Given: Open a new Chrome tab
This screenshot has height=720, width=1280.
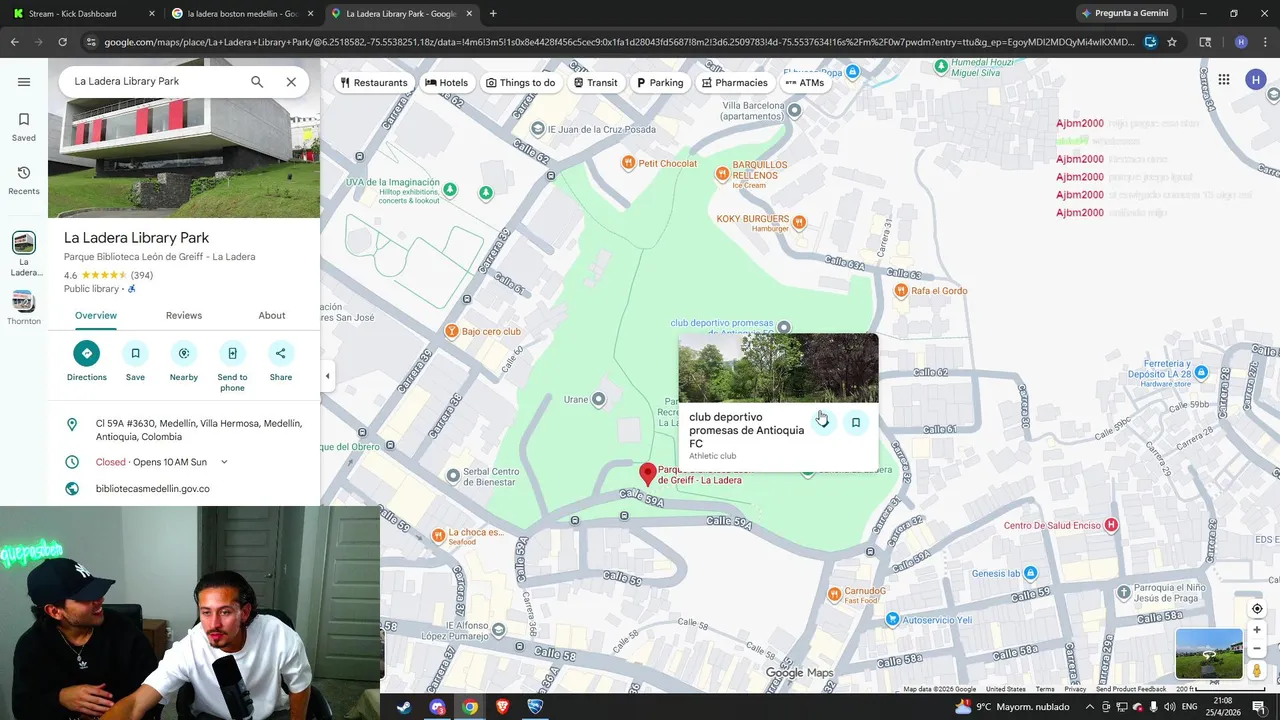Looking at the screenshot, I should click(x=492, y=14).
